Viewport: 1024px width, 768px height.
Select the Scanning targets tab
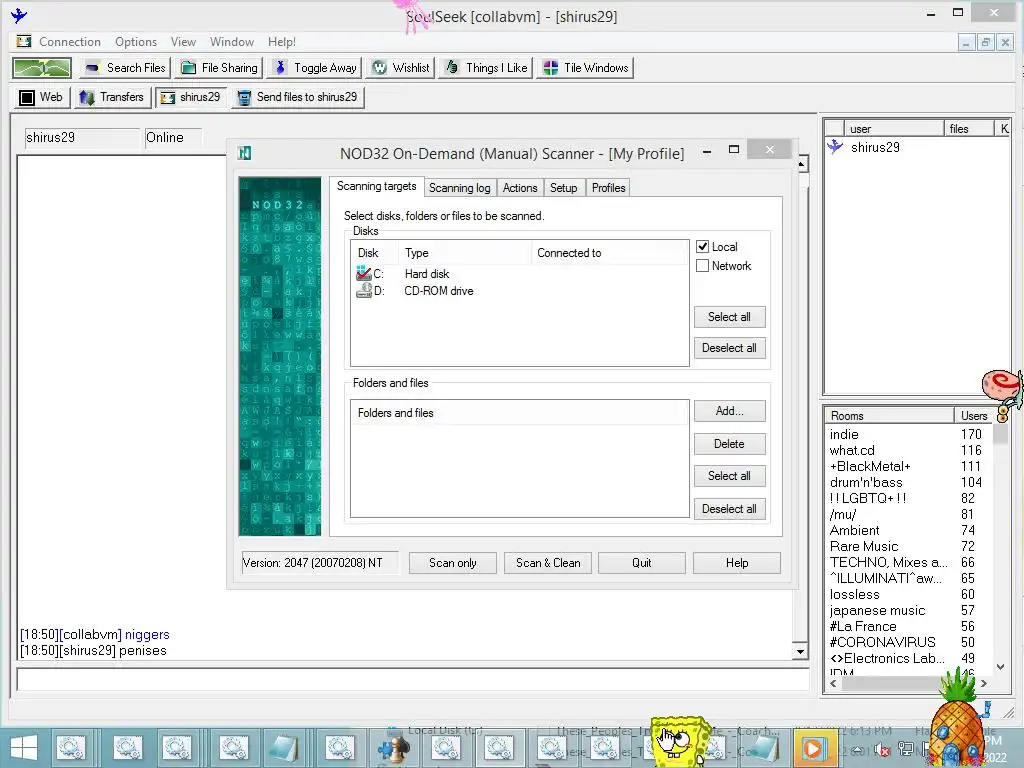[377, 186]
